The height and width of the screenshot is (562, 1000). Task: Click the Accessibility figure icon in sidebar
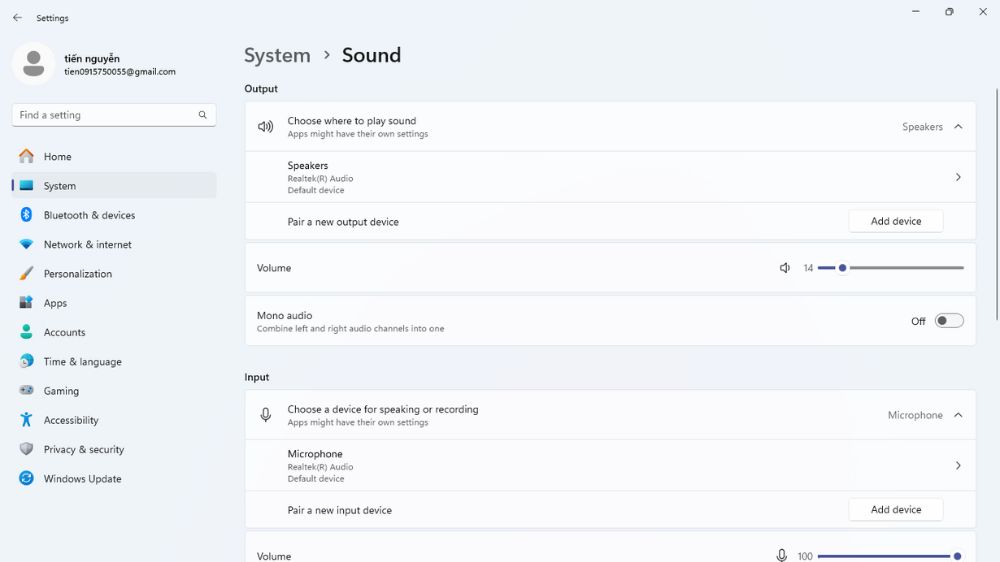click(x=26, y=420)
